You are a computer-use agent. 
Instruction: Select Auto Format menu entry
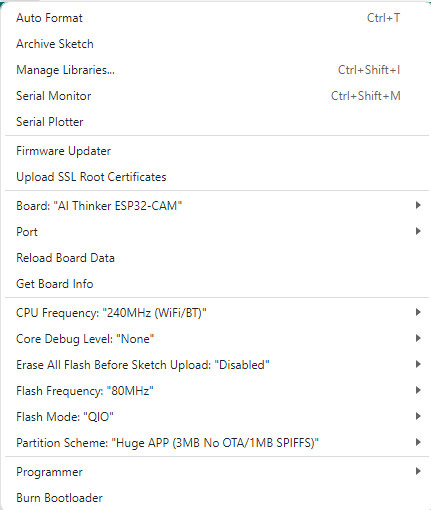pos(217,18)
